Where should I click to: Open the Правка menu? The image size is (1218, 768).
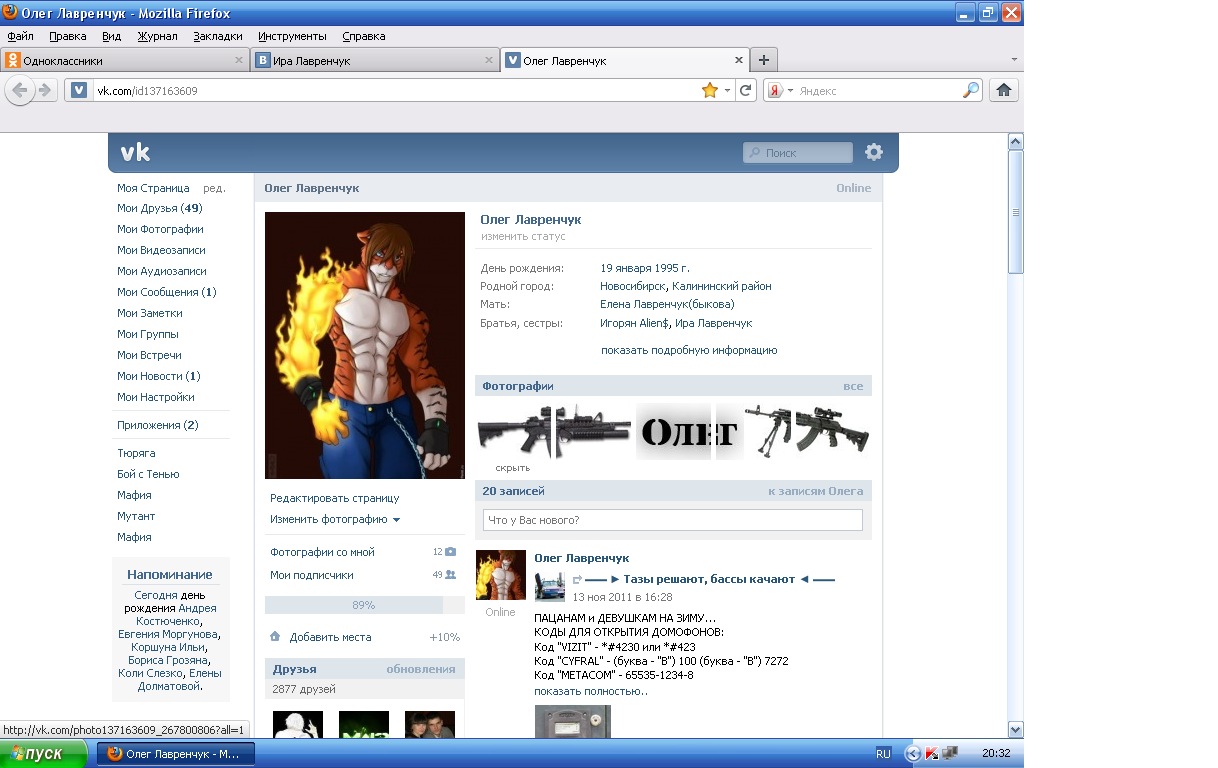(x=67, y=36)
